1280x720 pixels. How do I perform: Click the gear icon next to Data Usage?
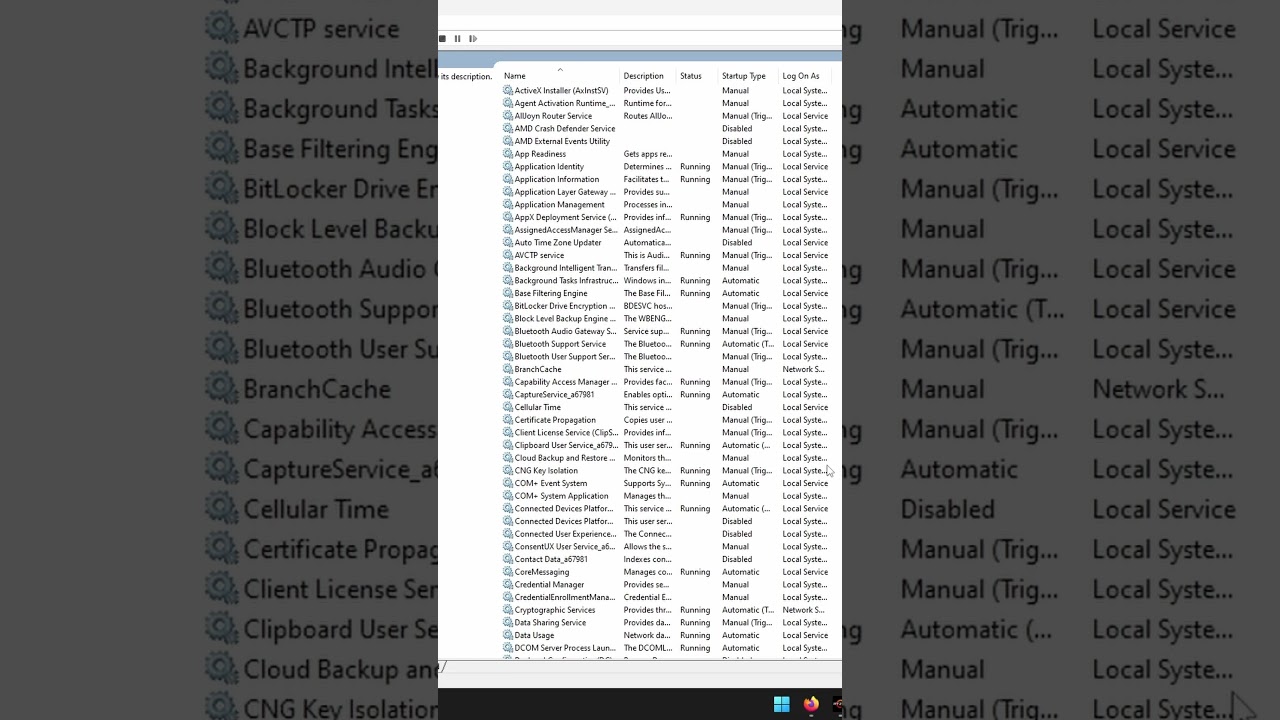click(508, 635)
